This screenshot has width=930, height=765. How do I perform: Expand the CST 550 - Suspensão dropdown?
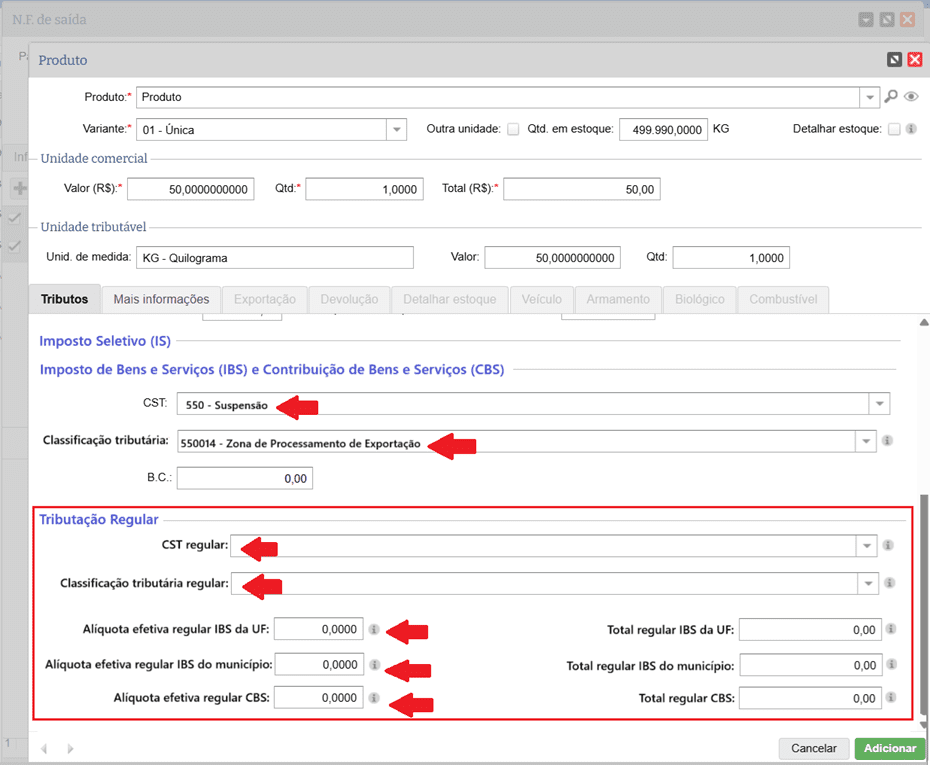tap(879, 404)
